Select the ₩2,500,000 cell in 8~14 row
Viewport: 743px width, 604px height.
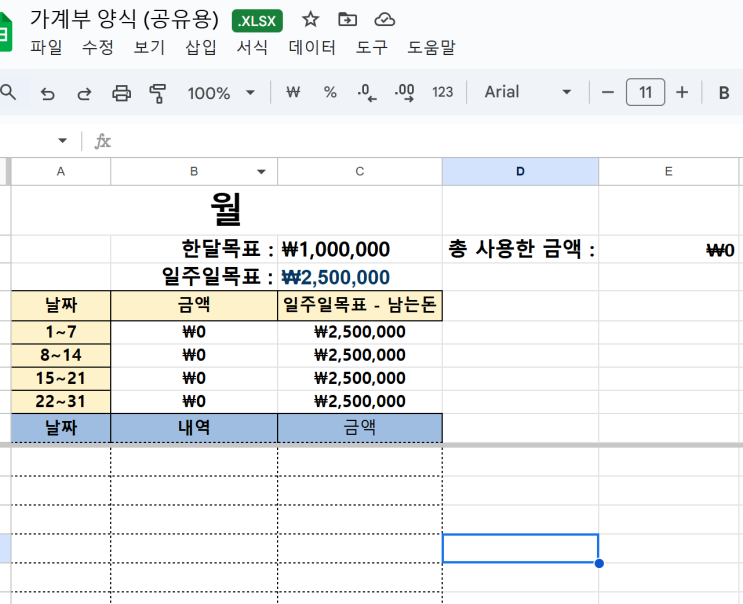click(x=360, y=355)
